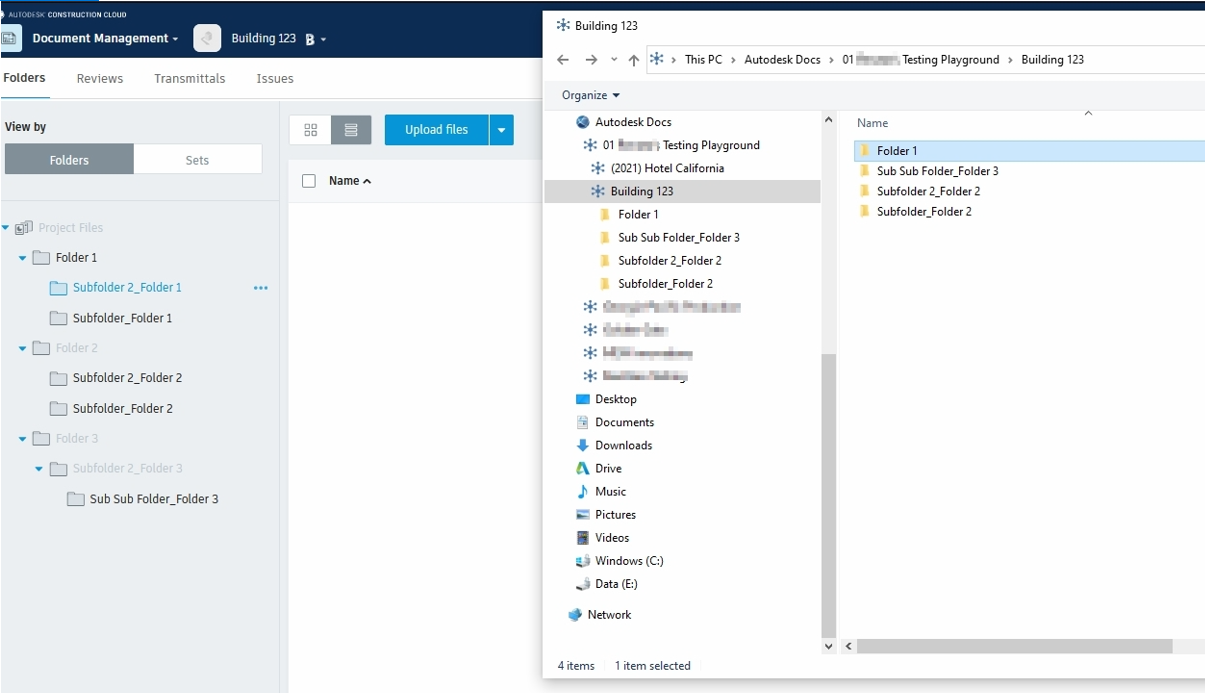Screen dimensions: 1205x693
Task: Tick the select-all files checkbox
Action: (x=309, y=180)
